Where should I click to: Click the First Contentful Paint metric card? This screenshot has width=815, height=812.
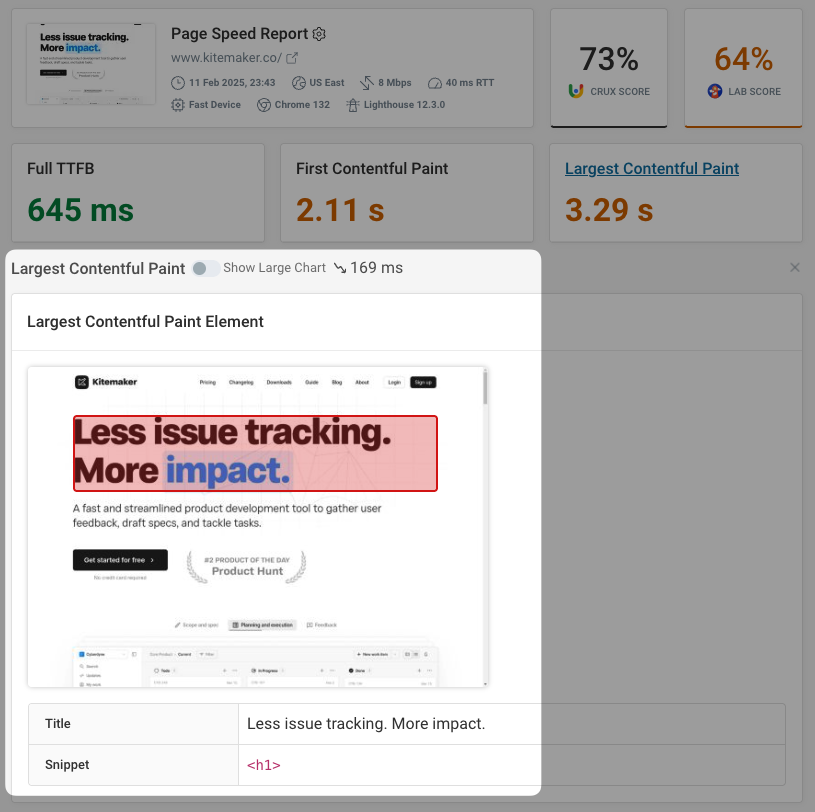pyautogui.click(x=407, y=192)
